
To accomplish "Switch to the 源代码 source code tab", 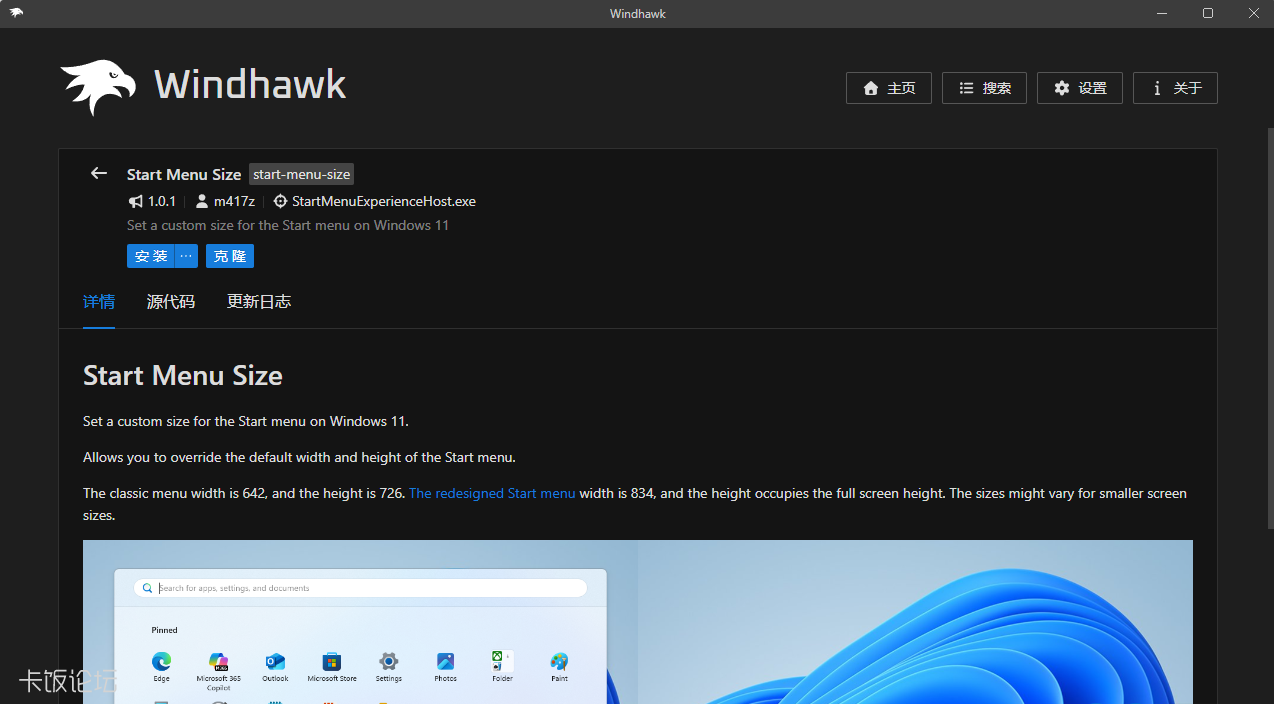I will point(171,302).
